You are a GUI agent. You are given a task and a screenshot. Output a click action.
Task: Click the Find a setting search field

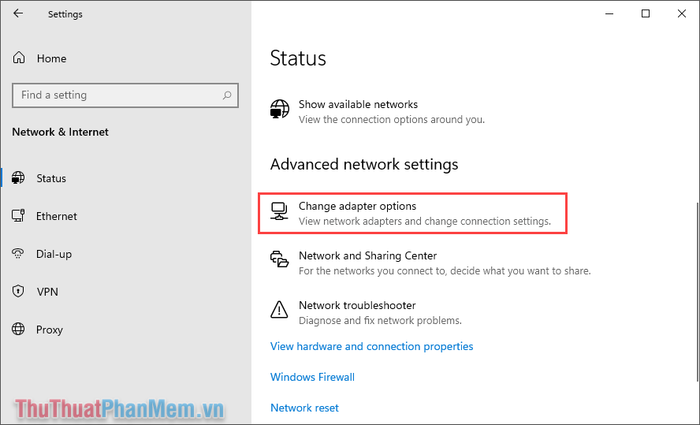pyautogui.click(x=125, y=95)
